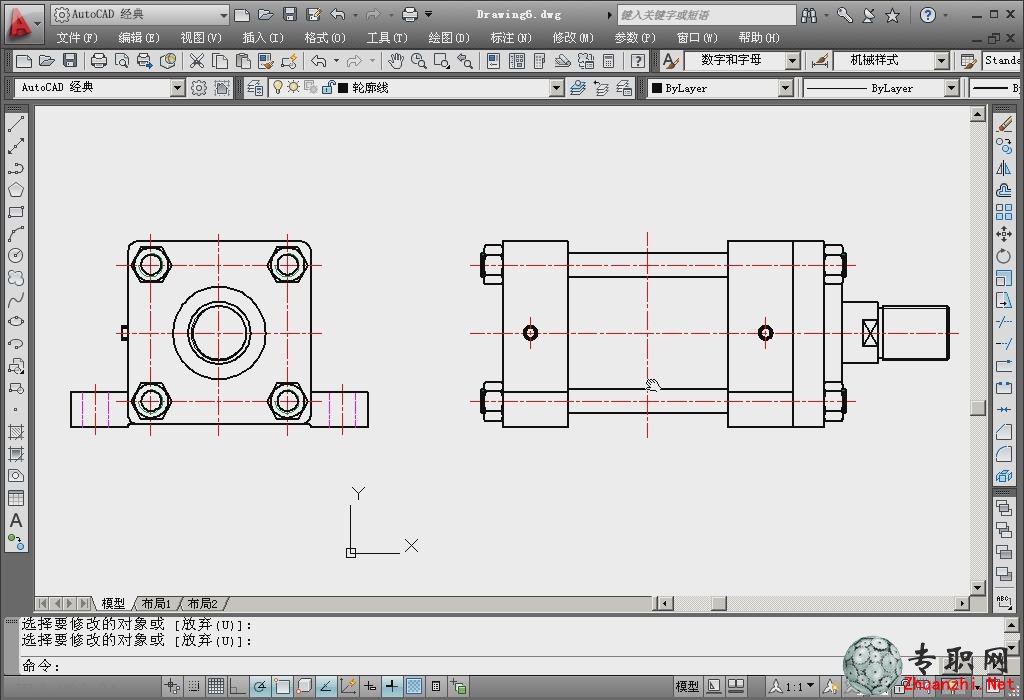Select the Rotate tool
The height and width of the screenshot is (700, 1024).
(x=1004, y=256)
